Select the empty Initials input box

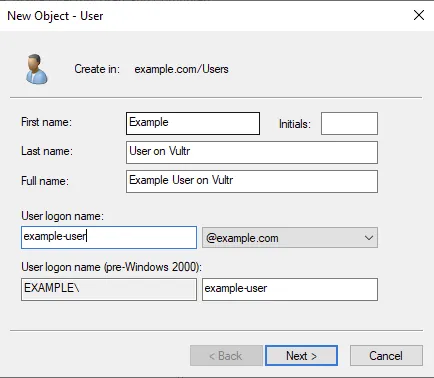pos(349,123)
